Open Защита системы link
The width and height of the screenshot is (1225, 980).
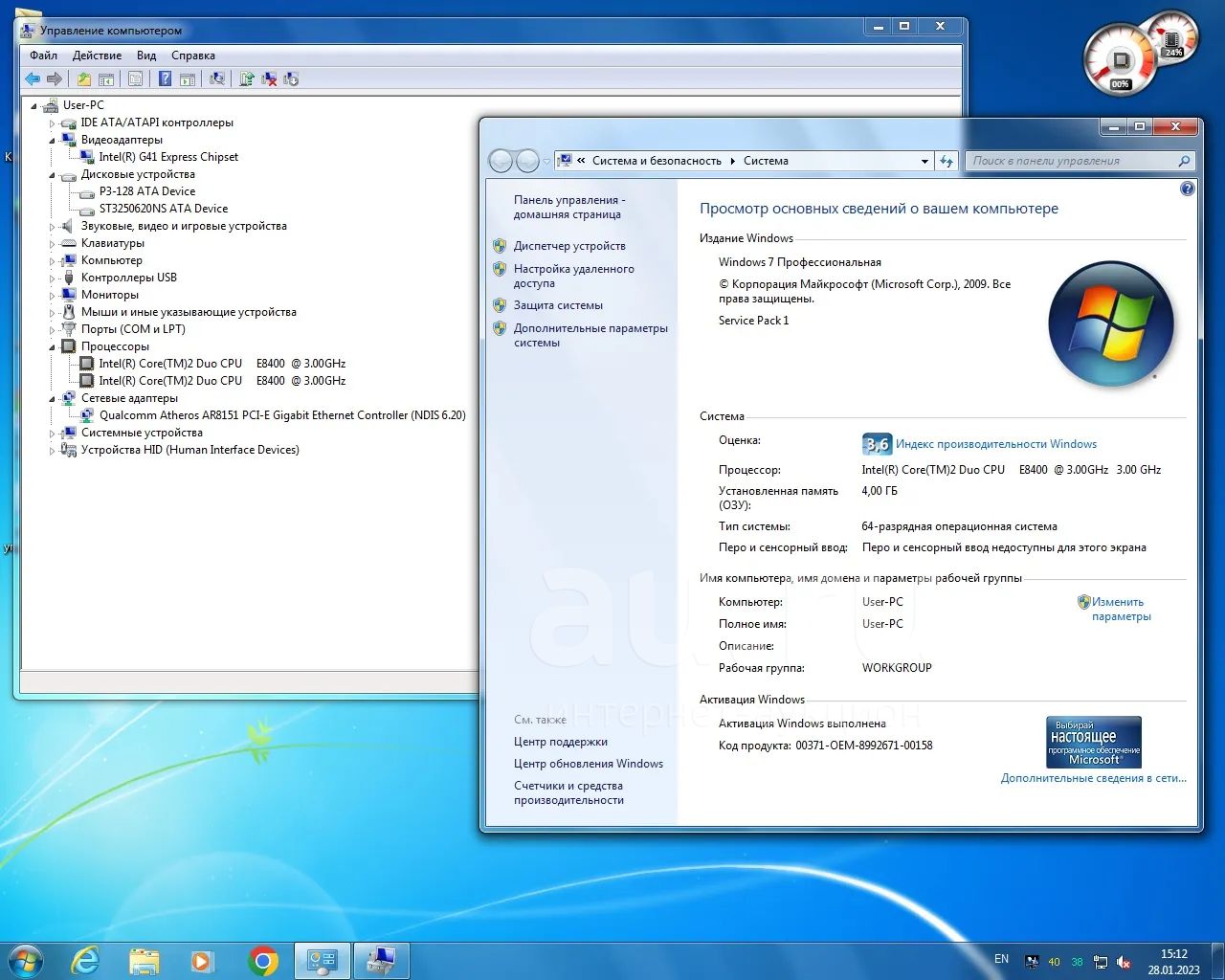click(558, 305)
